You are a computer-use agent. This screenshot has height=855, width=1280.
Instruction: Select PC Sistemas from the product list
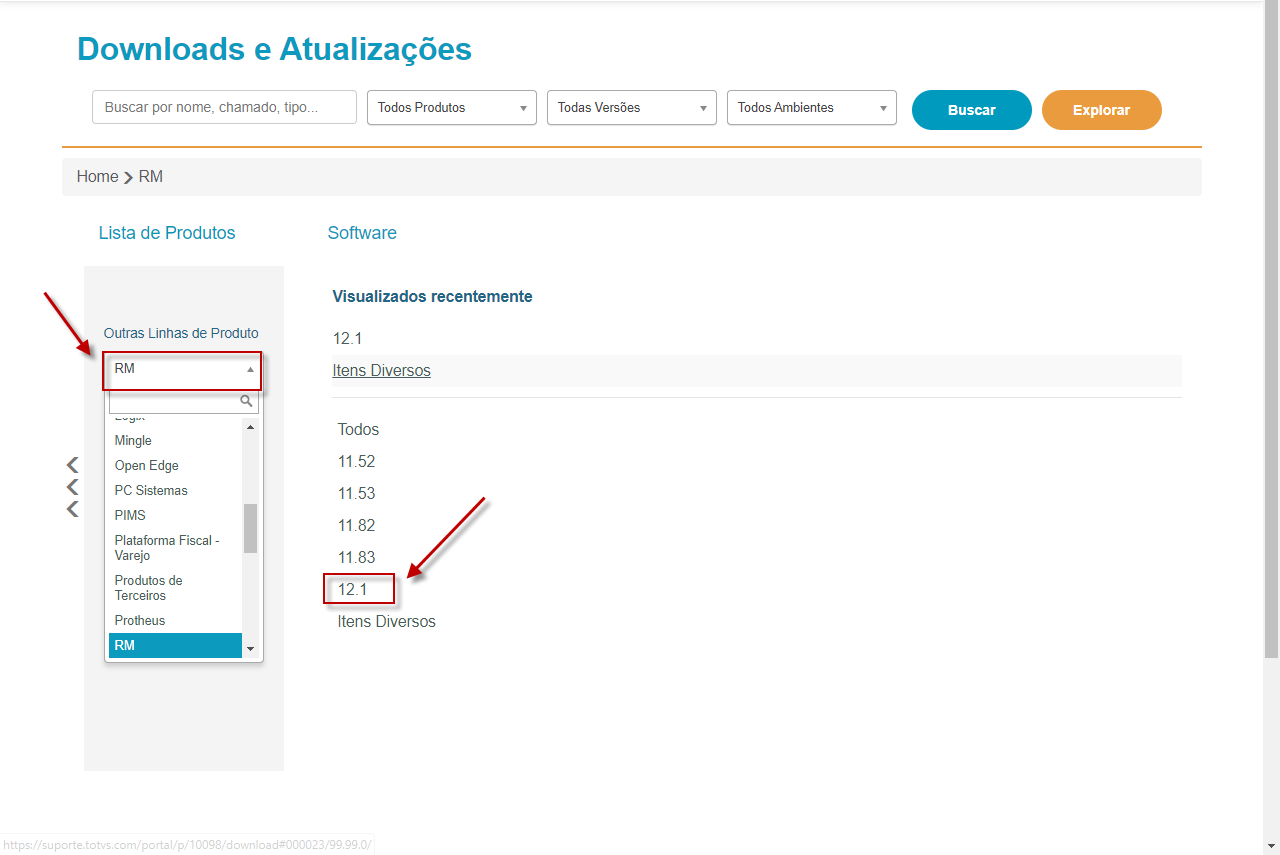coord(175,491)
